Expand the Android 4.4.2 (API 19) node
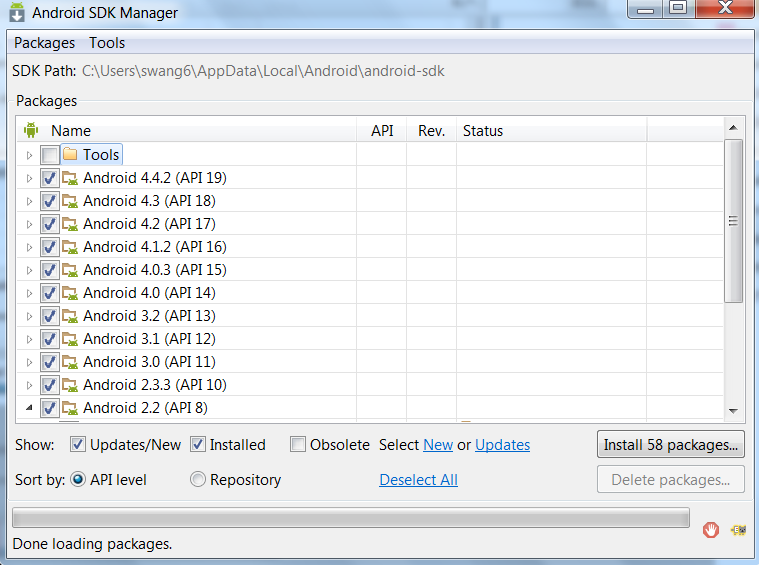 coord(30,179)
